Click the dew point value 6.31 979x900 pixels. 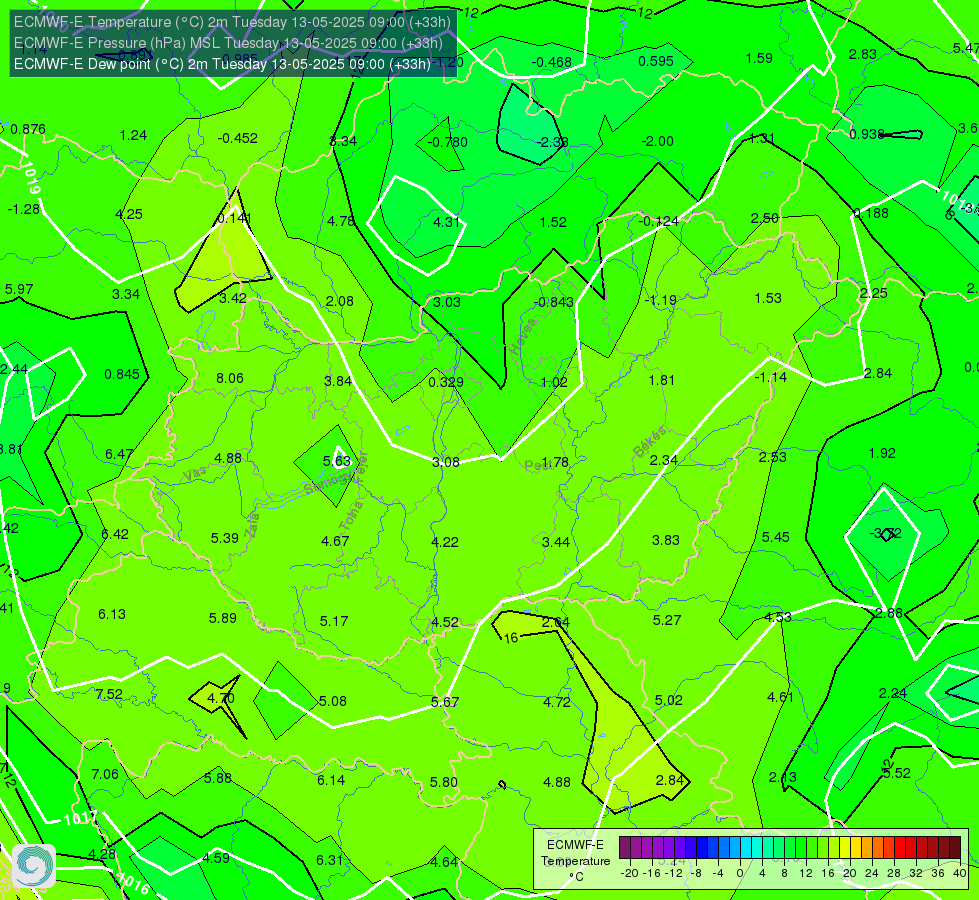(330, 860)
